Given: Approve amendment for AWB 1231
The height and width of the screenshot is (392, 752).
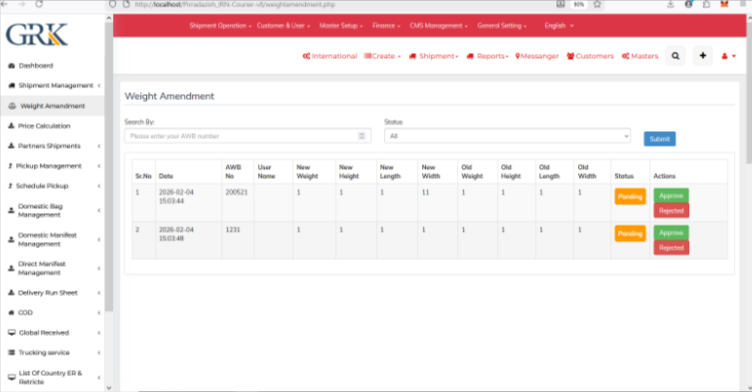Looking at the screenshot, I should (x=671, y=233).
